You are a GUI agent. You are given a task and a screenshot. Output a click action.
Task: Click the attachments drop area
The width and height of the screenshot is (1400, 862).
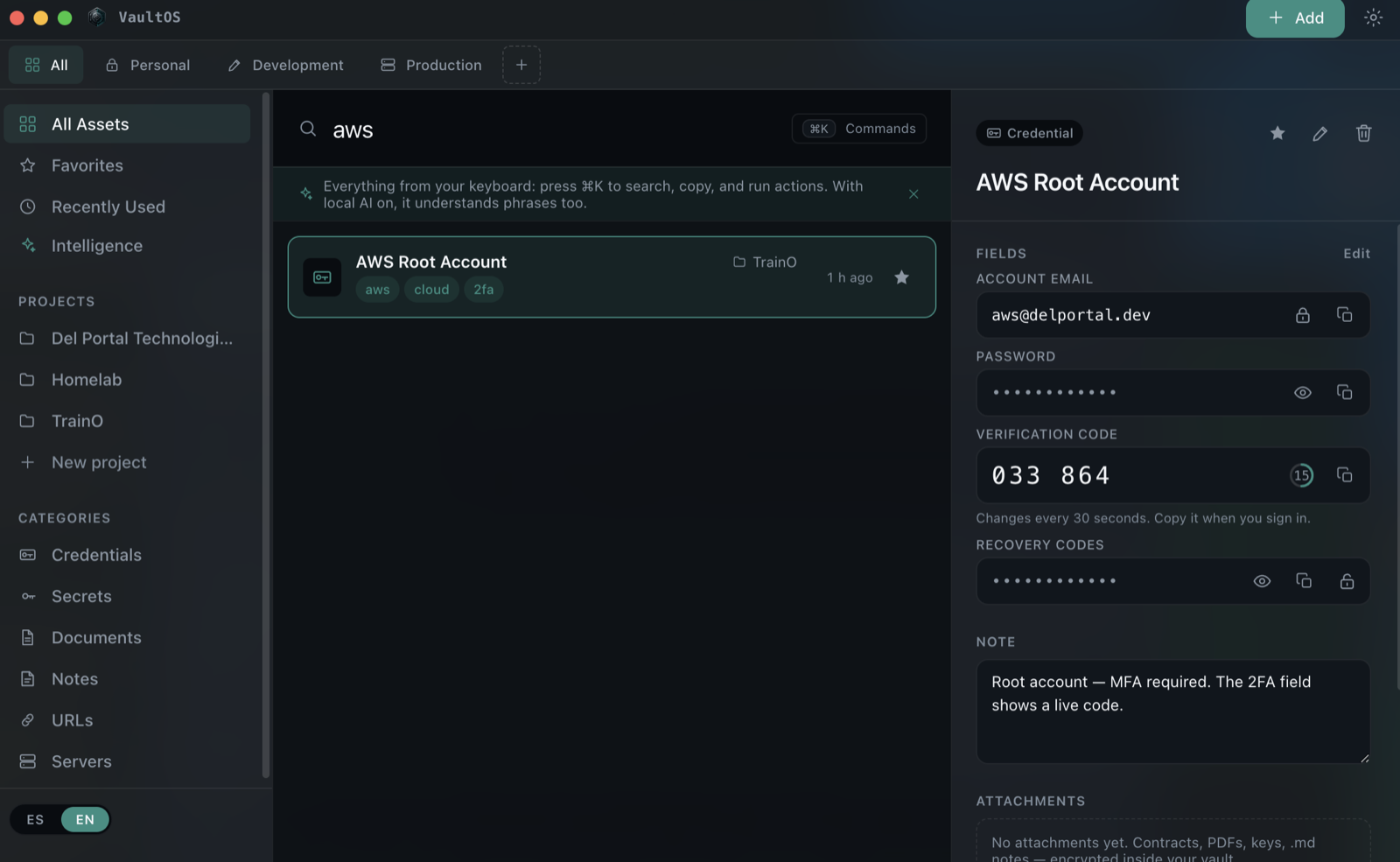point(1173,840)
